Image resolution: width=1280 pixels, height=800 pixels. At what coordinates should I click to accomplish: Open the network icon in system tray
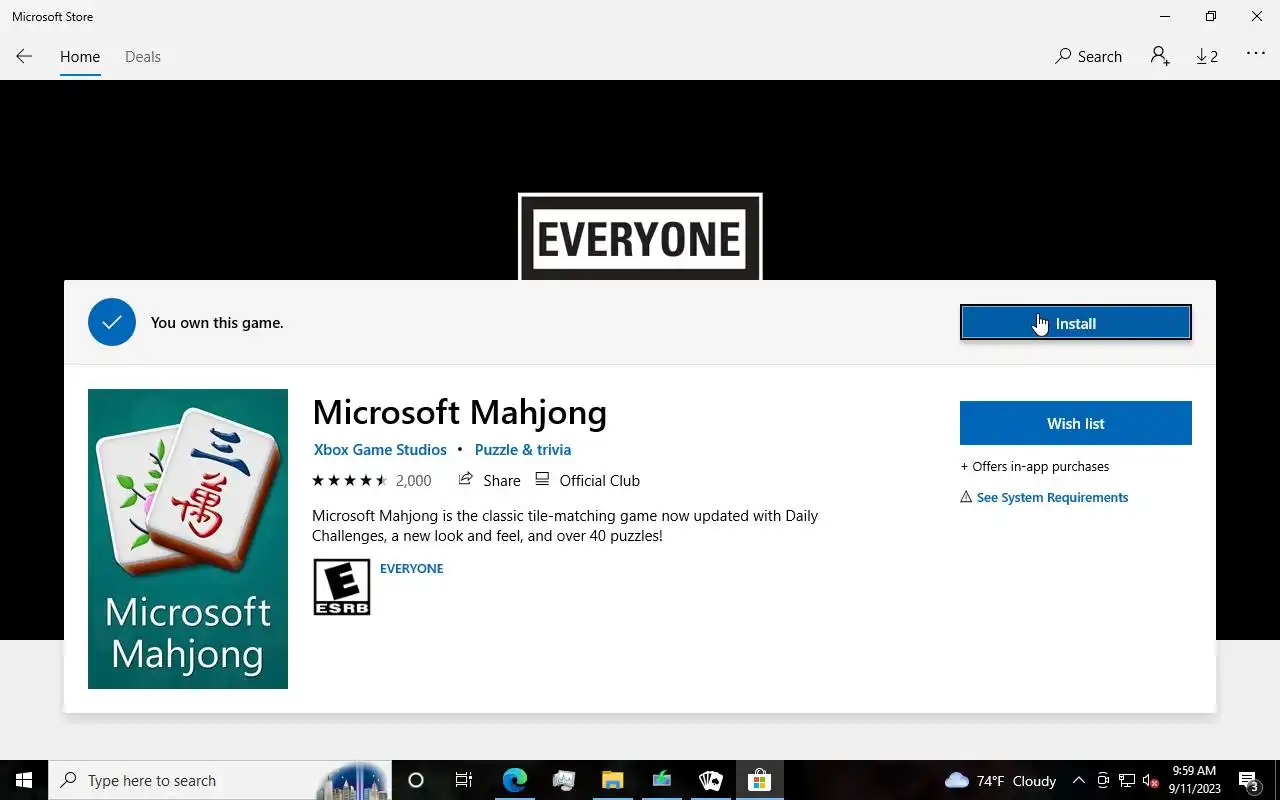[x=1126, y=780]
